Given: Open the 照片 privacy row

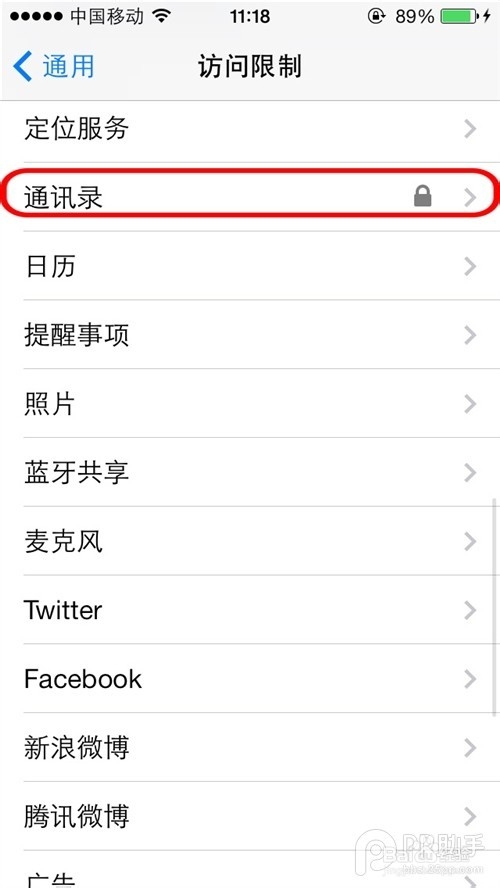Looking at the screenshot, I should tap(250, 404).
